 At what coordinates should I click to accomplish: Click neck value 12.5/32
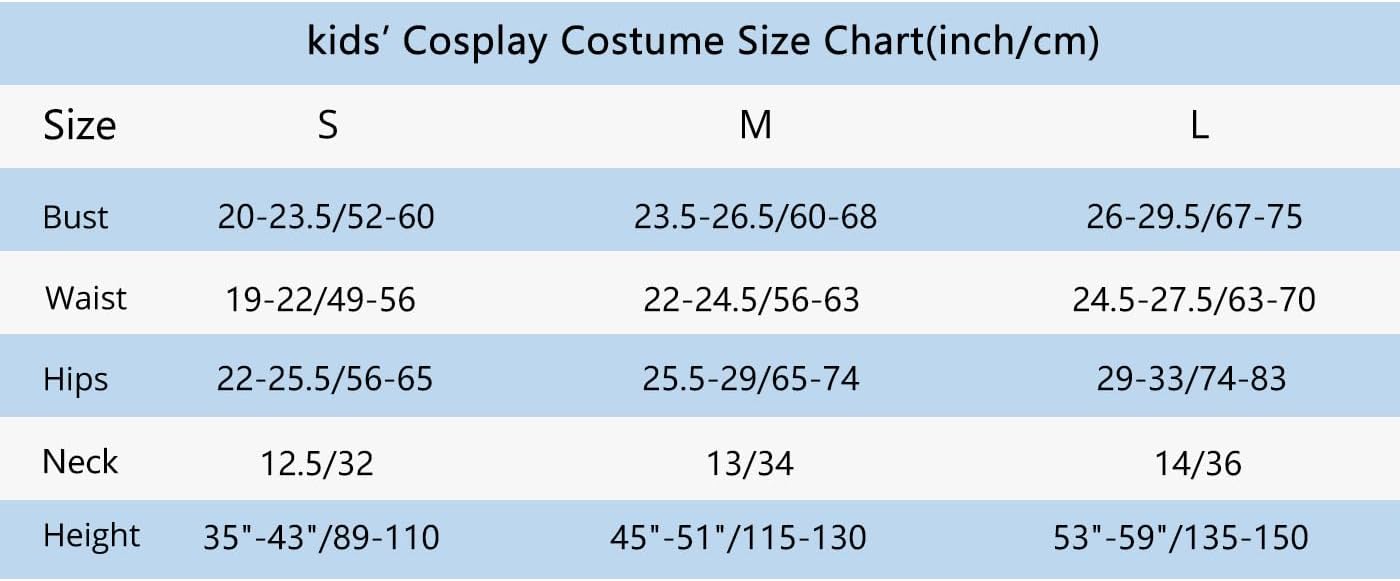(317, 463)
